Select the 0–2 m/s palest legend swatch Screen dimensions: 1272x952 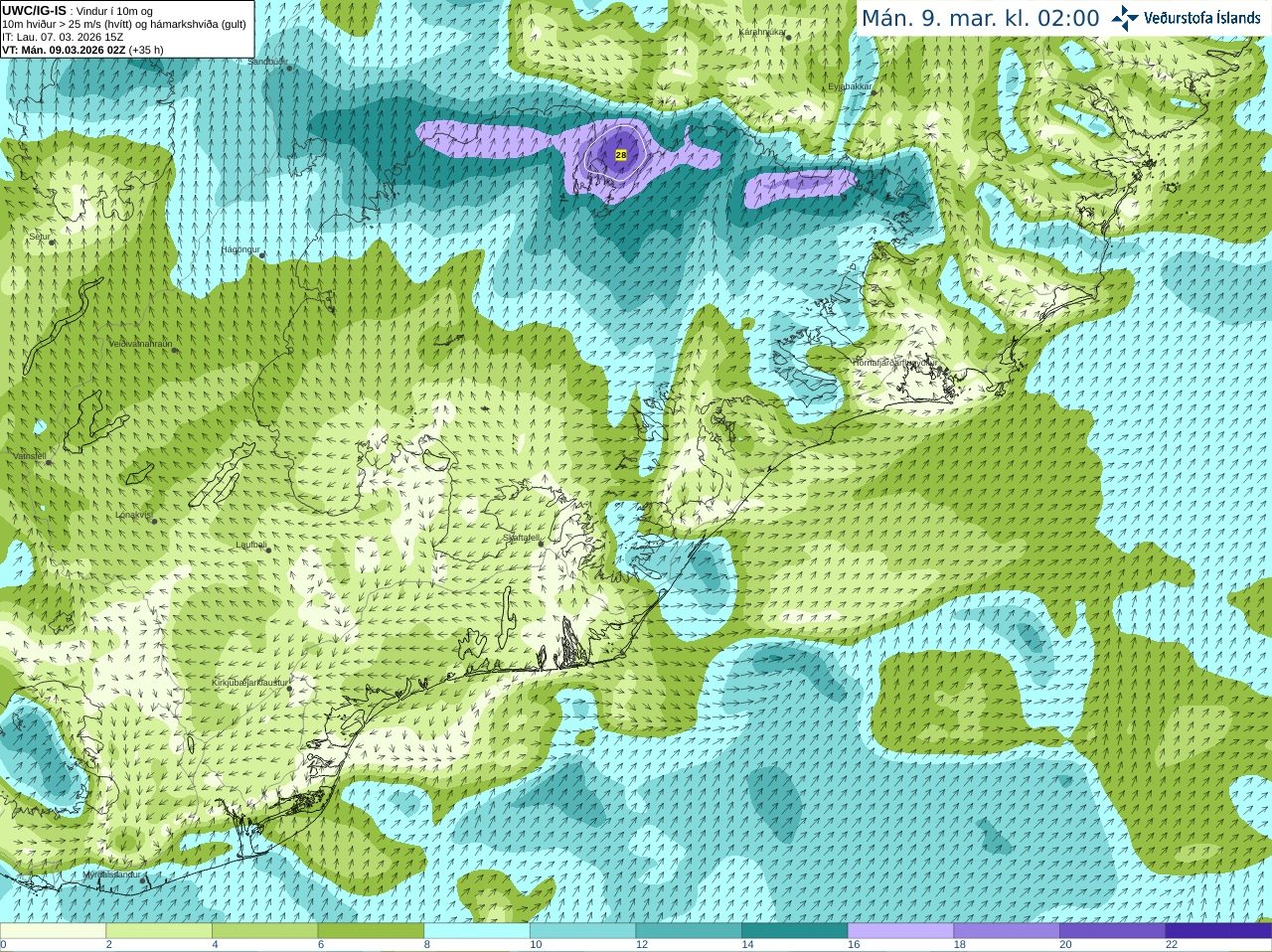tap(53, 931)
